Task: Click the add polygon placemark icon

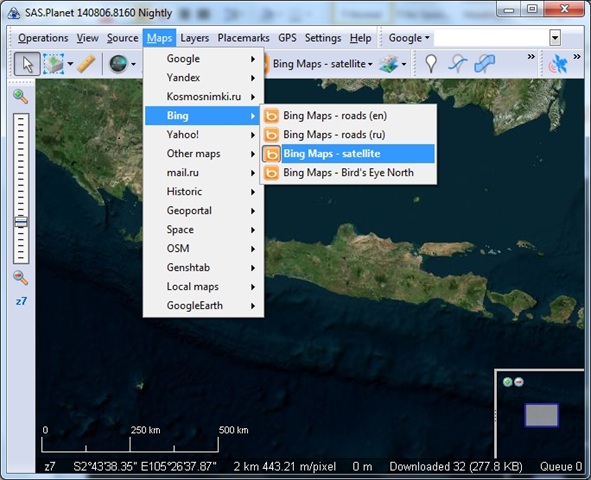Action: coord(485,64)
